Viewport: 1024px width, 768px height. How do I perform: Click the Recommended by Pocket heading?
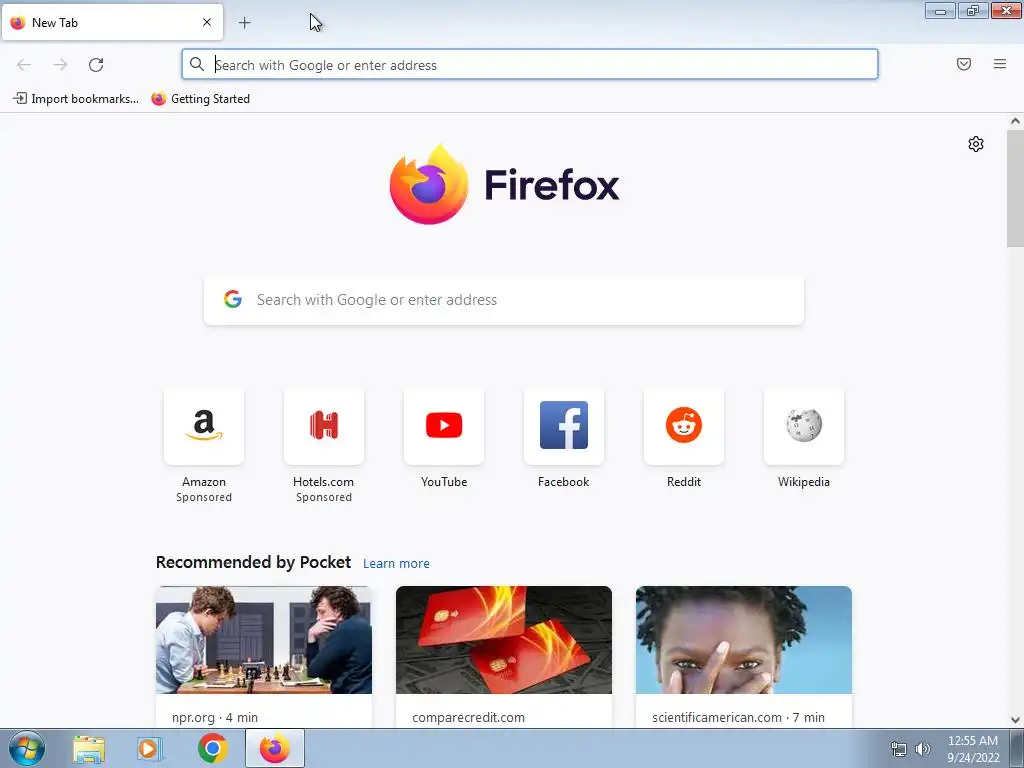pos(253,562)
